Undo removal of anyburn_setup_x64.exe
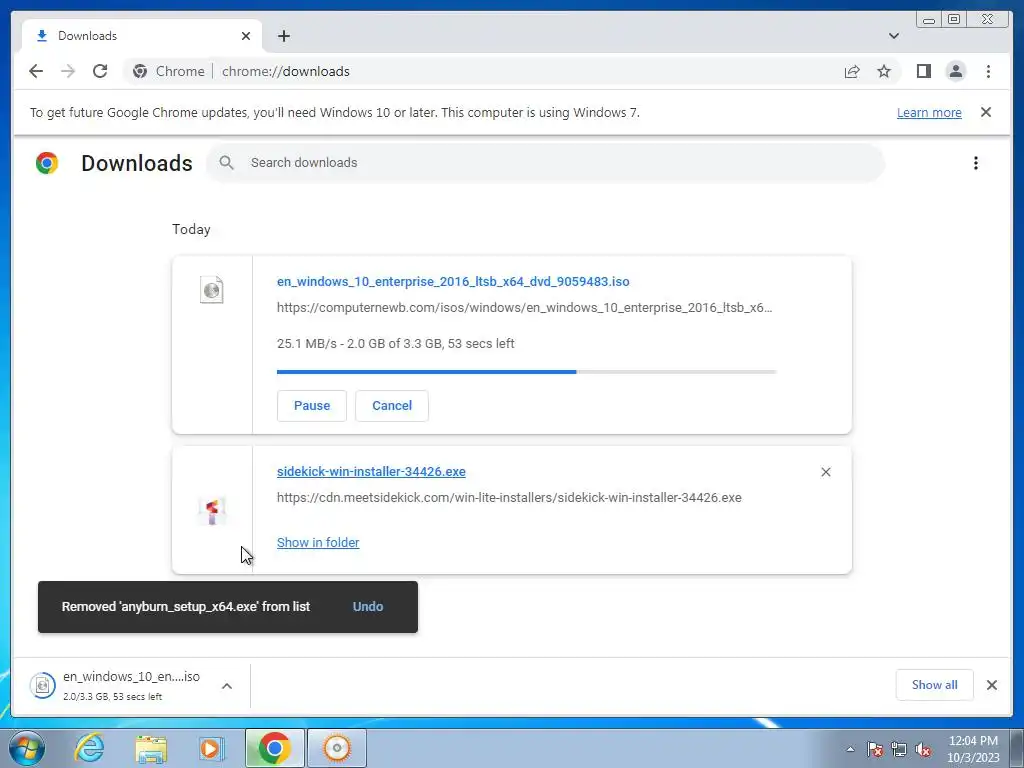Viewport: 1024px width, 768px height. 368,607
